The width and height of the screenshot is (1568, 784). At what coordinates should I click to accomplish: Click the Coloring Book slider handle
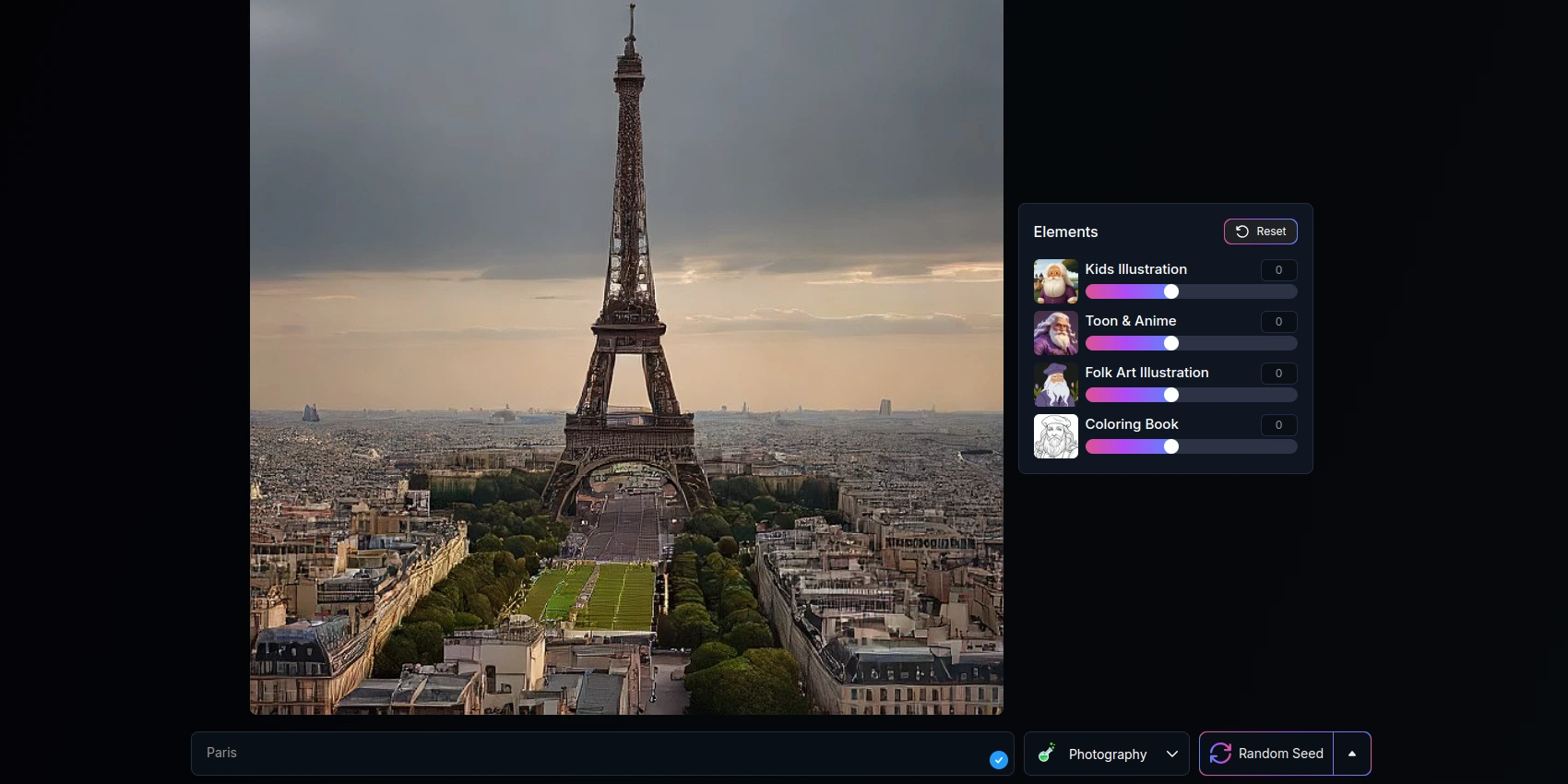(1171, 446)
